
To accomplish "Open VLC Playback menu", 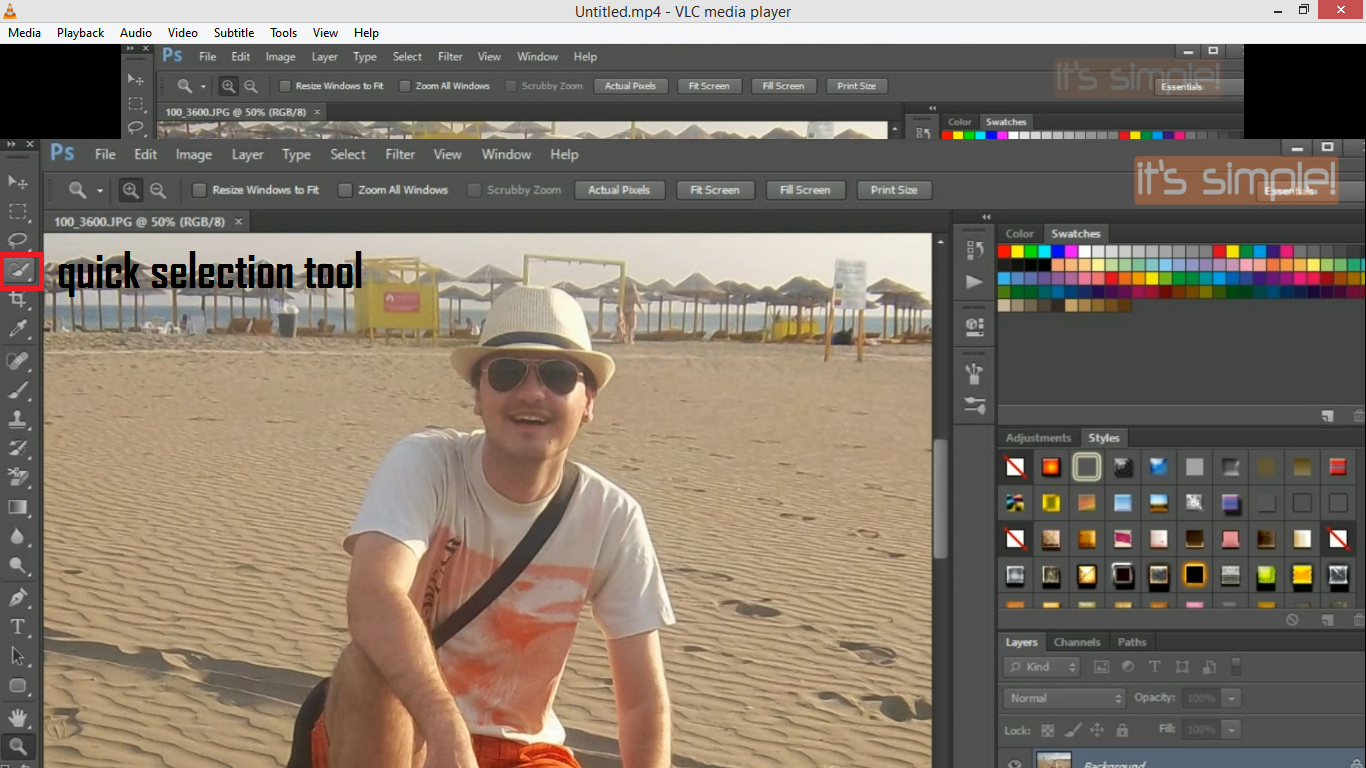I will click(x=80, y=33).
